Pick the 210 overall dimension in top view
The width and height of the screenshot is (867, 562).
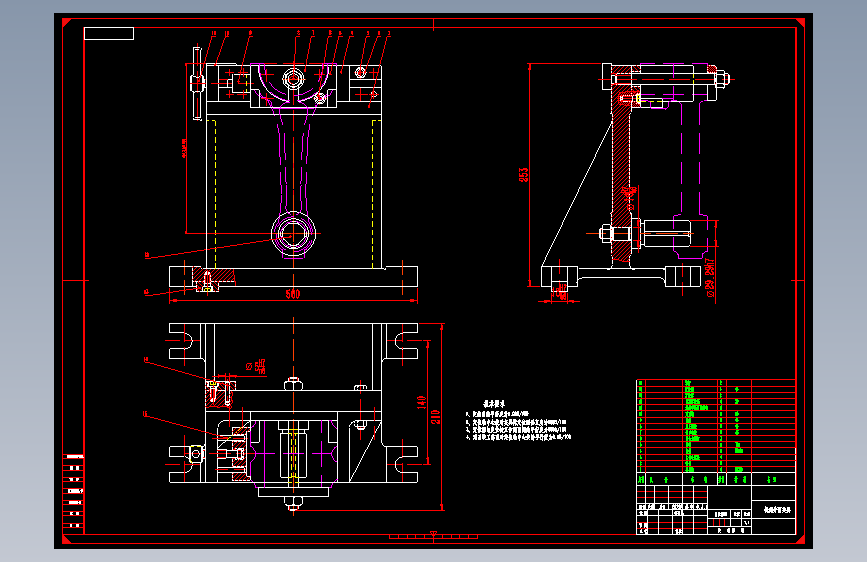[436, 417]
